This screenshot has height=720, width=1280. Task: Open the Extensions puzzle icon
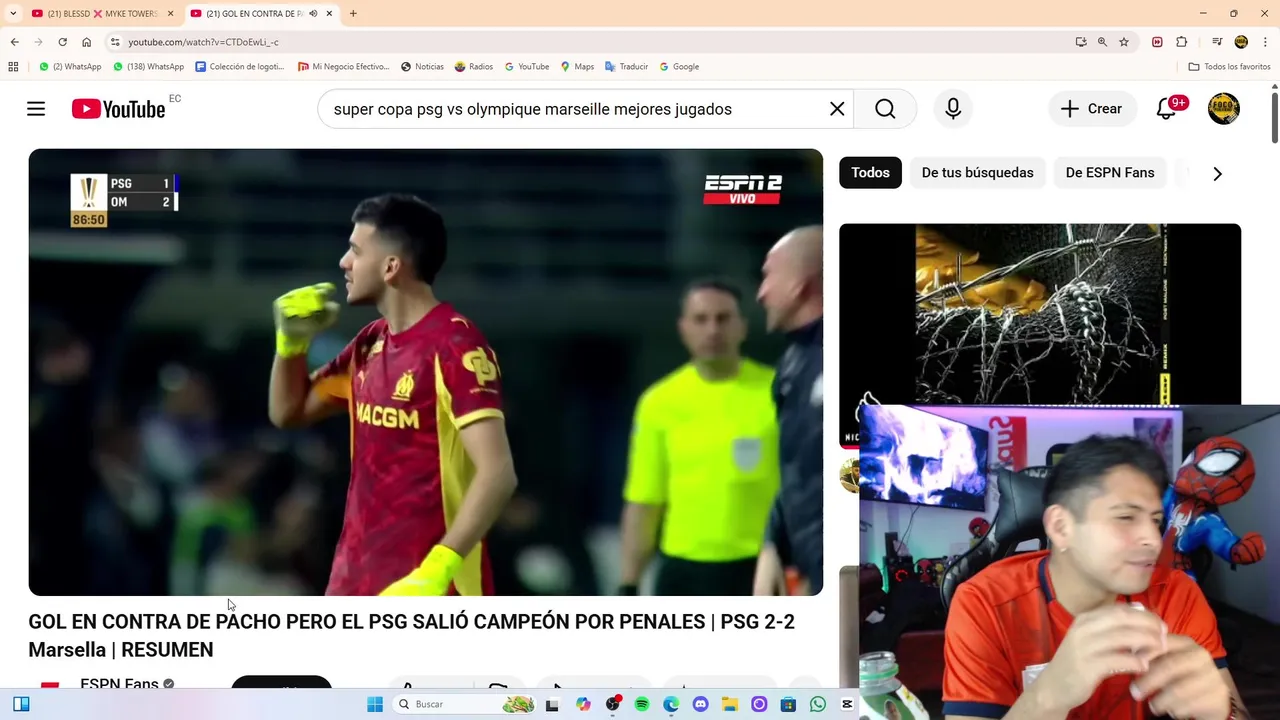tap(1182, 42)
